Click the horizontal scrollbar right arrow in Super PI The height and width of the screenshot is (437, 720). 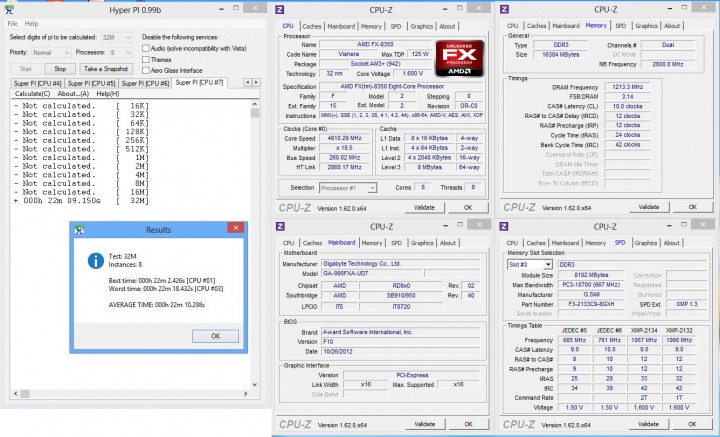click(x=245, y=393)
